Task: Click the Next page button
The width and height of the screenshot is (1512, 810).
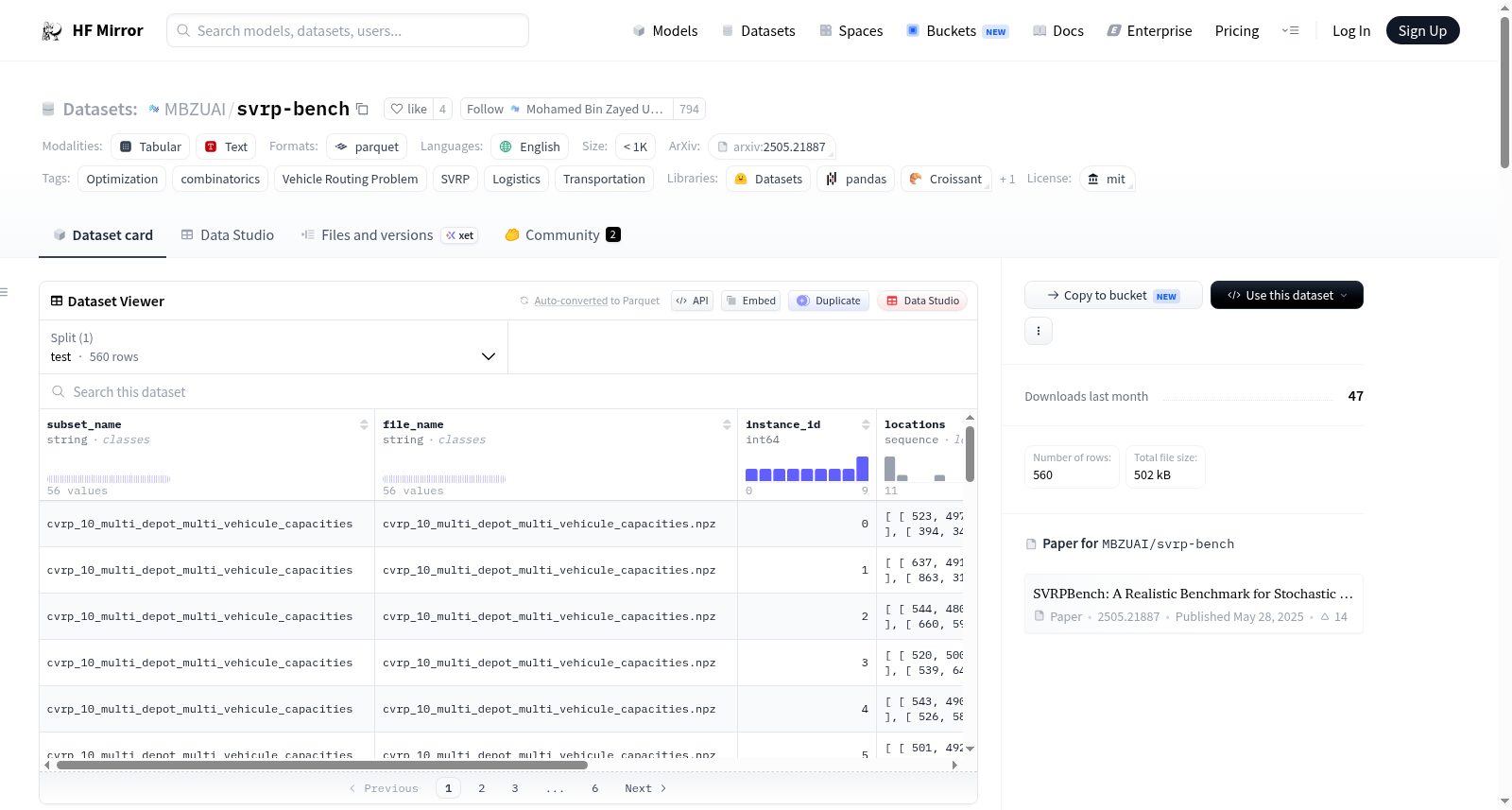Action: tap(645, 788)
